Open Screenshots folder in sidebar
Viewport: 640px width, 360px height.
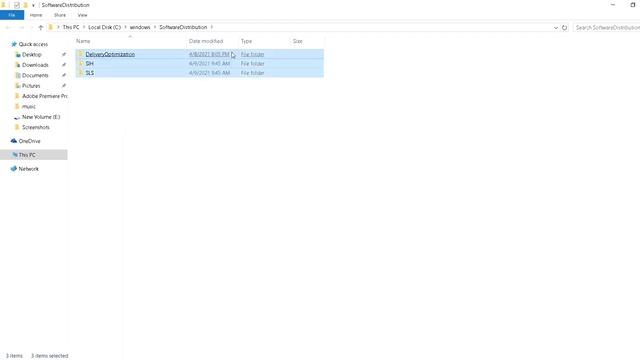tap(36, 127)
